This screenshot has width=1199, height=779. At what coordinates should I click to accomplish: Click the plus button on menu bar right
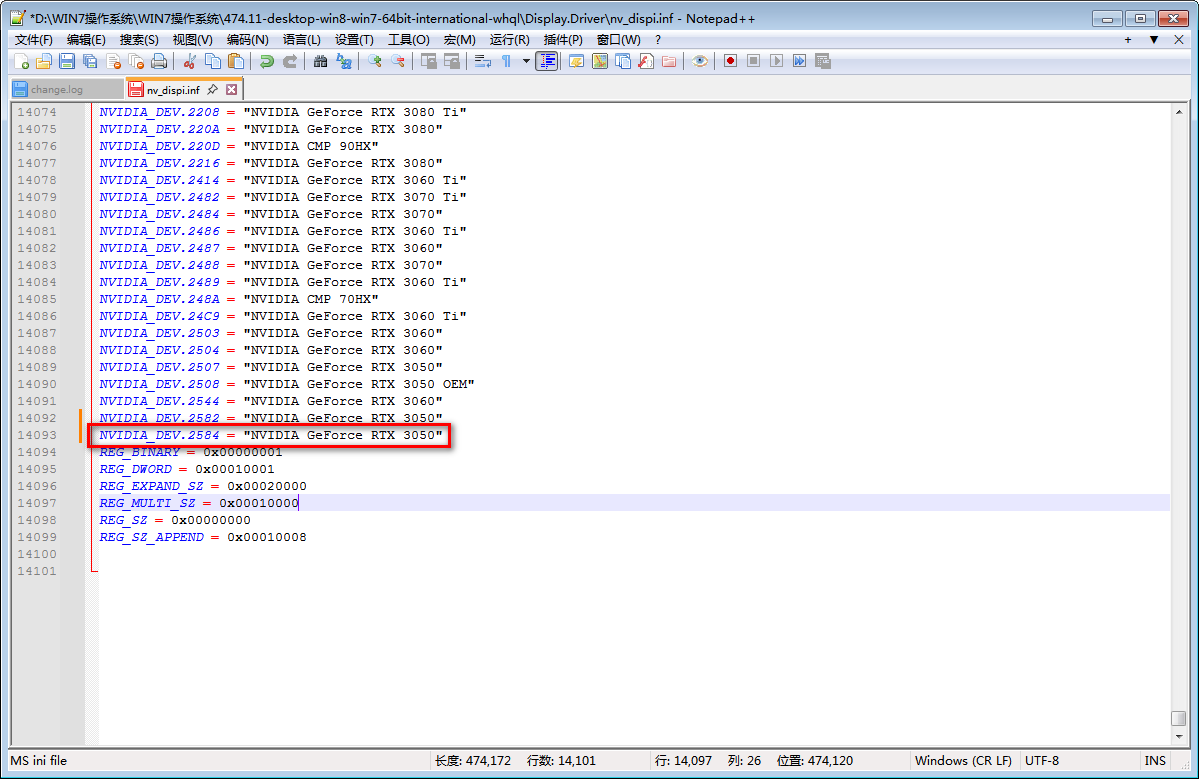(1128, 40)
